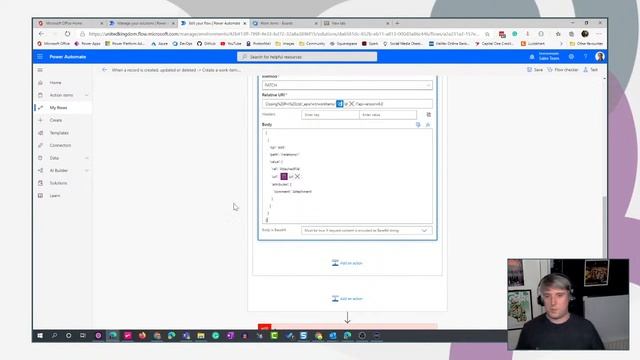Open the Azure bookmark
This screenshot has height=360, width=640.
point(160,44)
